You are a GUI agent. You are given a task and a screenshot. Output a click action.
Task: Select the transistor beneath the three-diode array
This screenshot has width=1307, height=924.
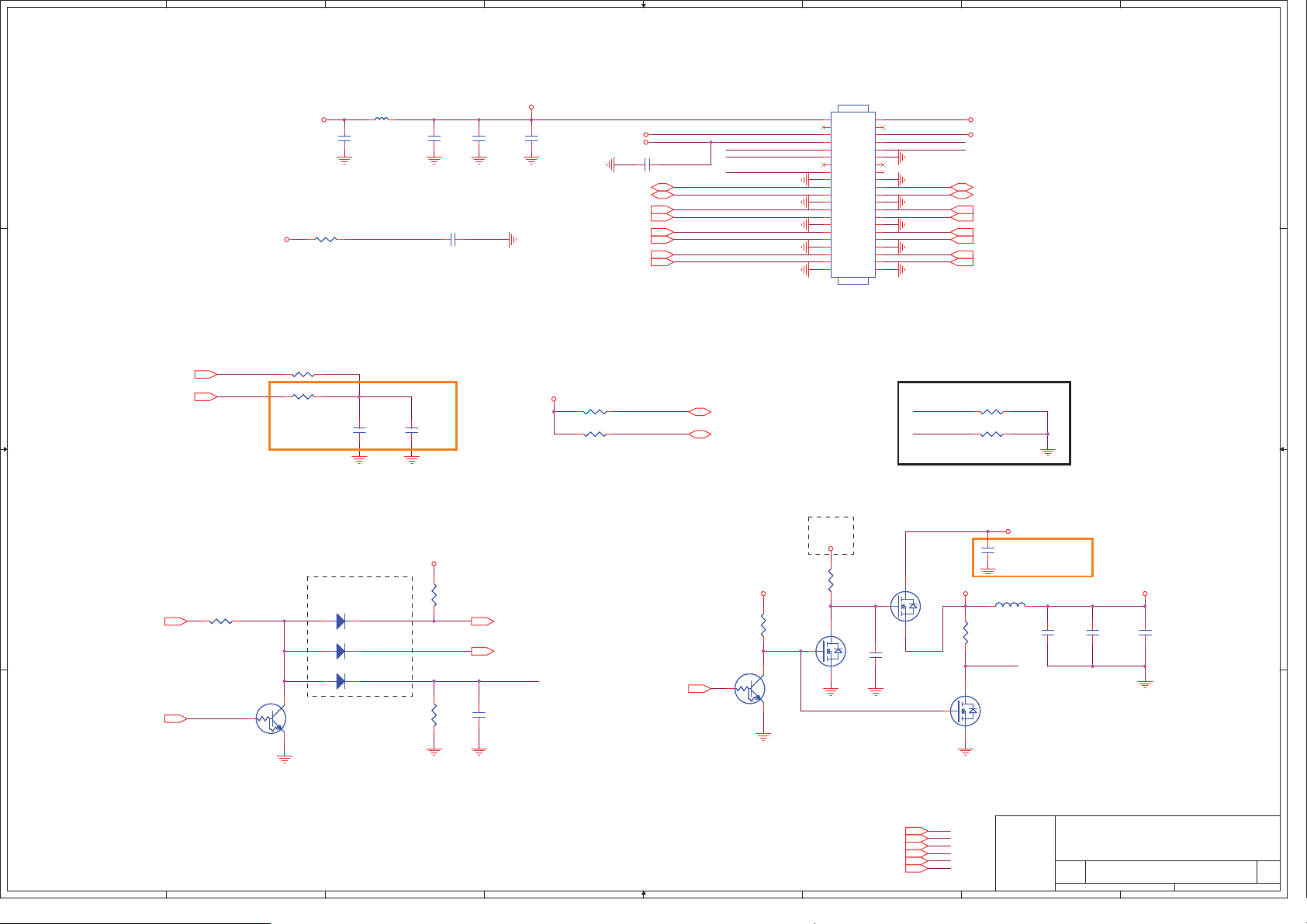coord(271,719)
